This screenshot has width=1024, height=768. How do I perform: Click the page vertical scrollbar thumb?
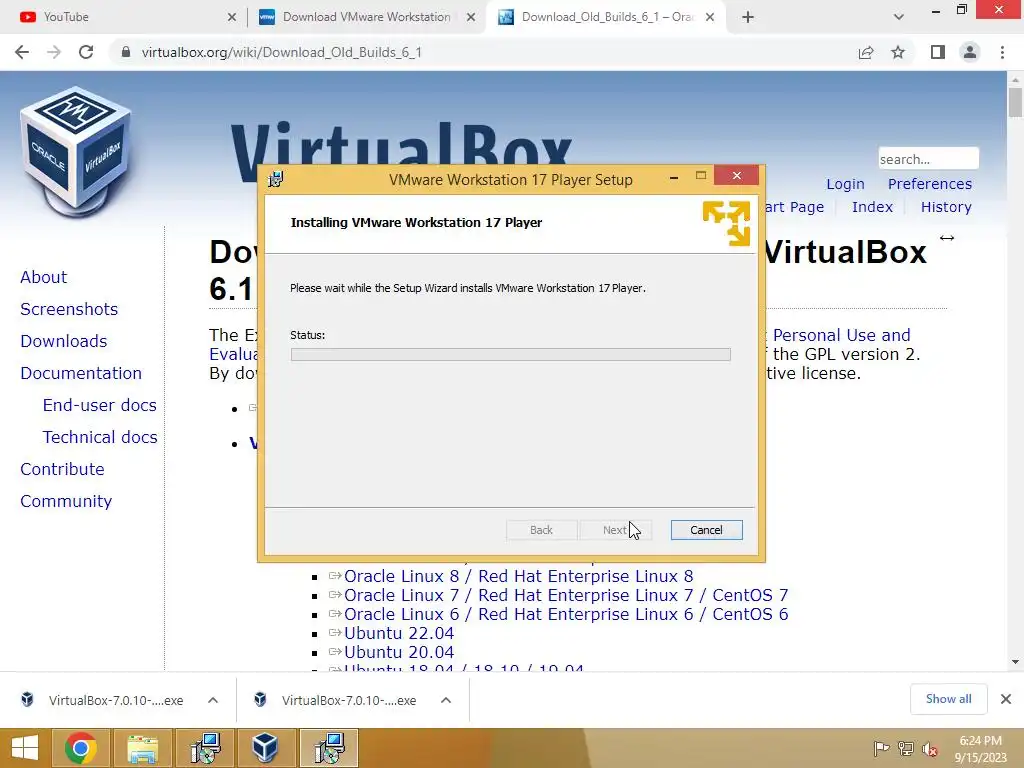pyautogui.click(x=1015, y=103)
